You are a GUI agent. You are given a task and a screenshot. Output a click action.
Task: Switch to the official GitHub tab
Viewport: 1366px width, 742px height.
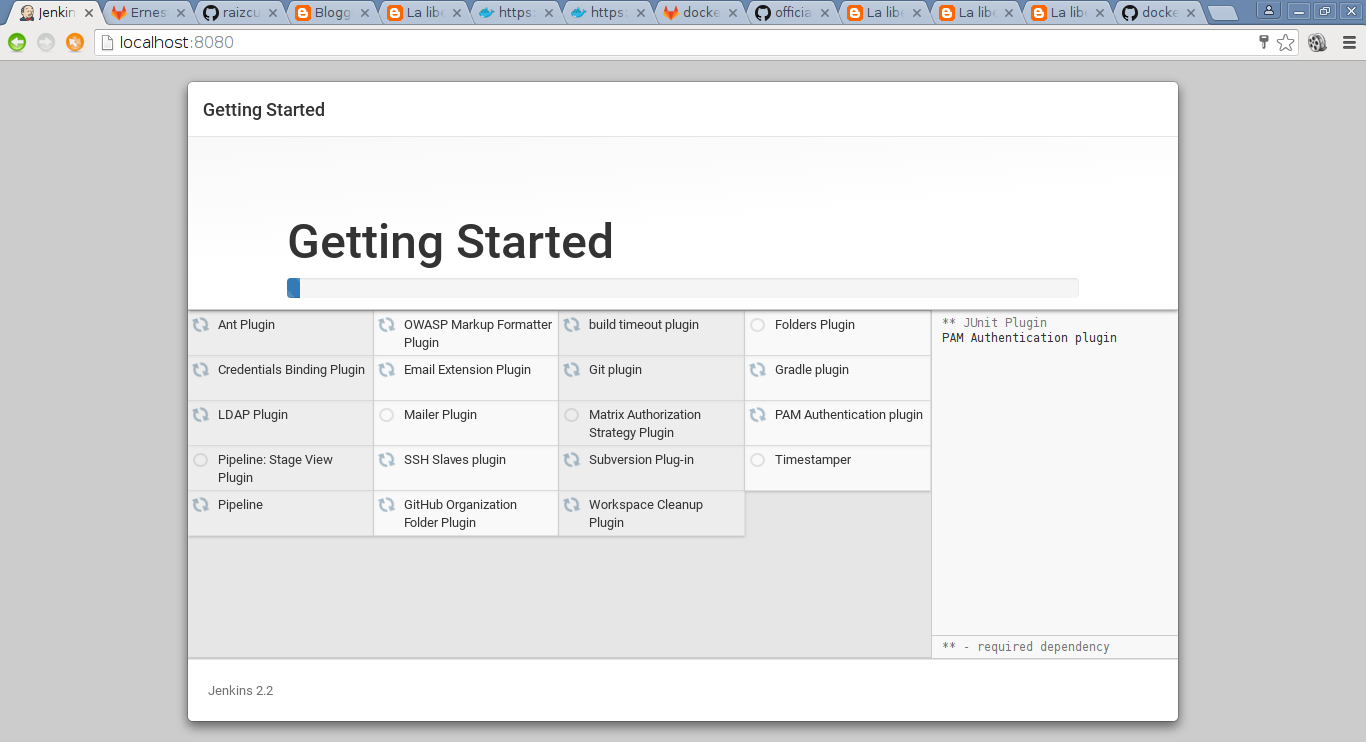point(790,13)
